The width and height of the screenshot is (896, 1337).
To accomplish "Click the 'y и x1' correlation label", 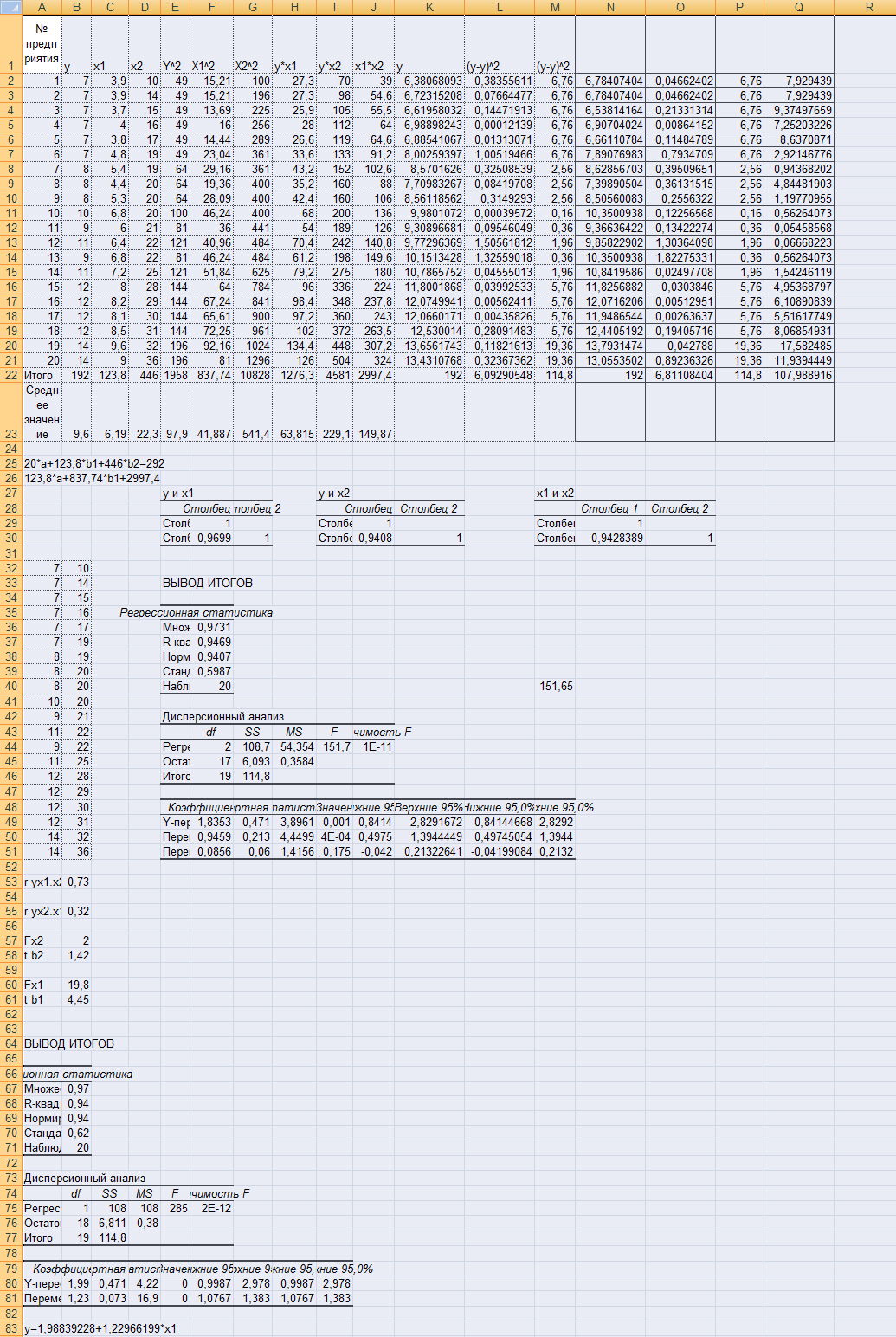I will click(x=178, y=493).
